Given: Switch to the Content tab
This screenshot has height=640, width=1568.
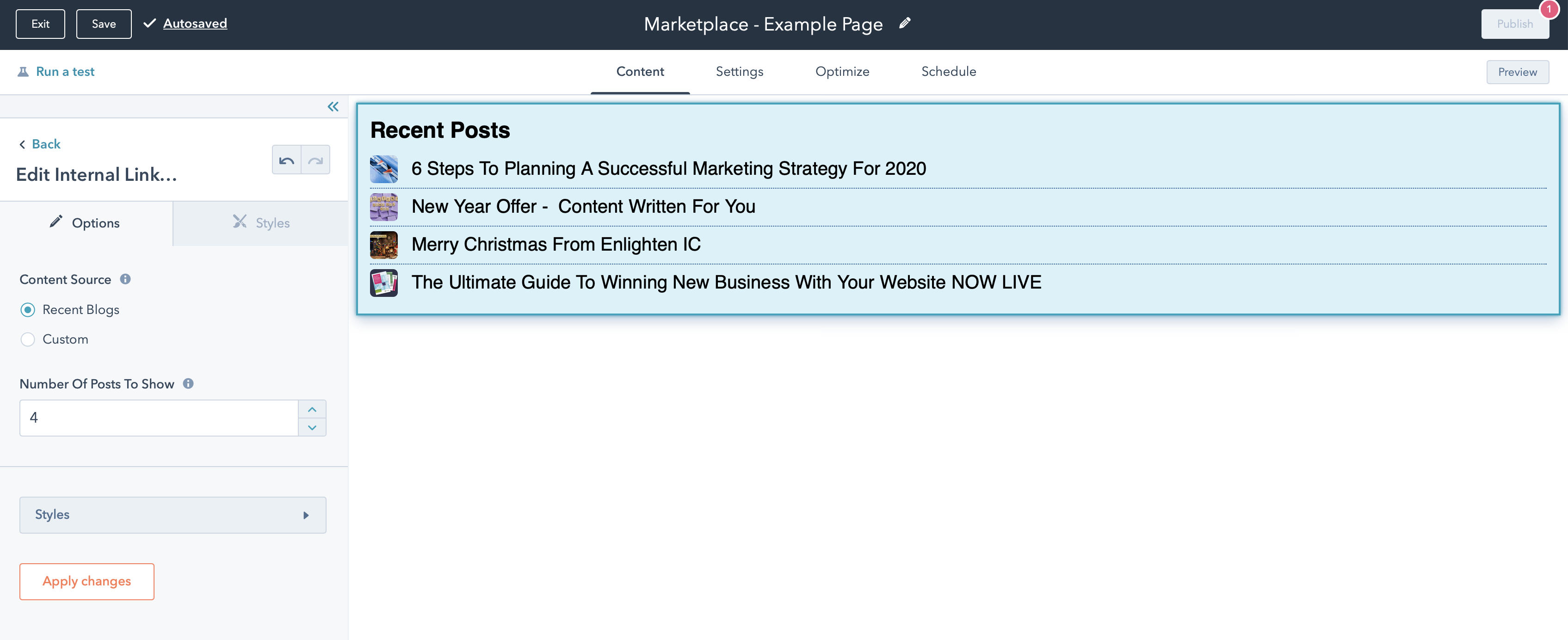Looking at the screenshot, I should coord(640,72).
